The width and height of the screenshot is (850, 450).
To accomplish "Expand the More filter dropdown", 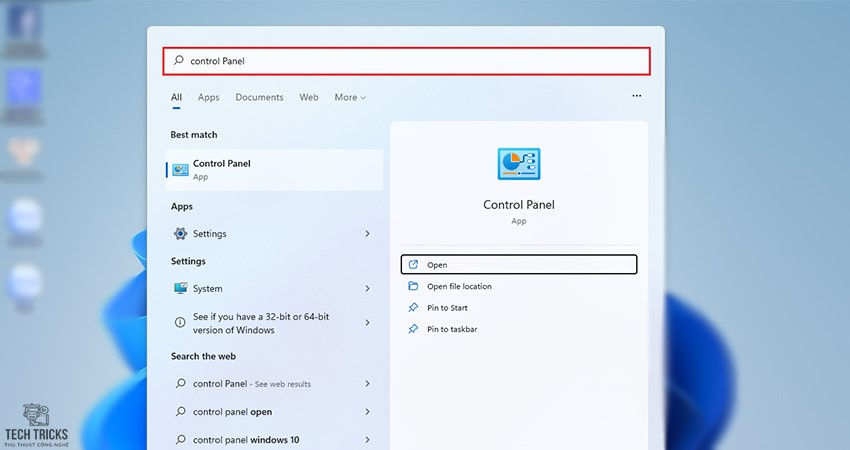I will [x=350, y=97].
